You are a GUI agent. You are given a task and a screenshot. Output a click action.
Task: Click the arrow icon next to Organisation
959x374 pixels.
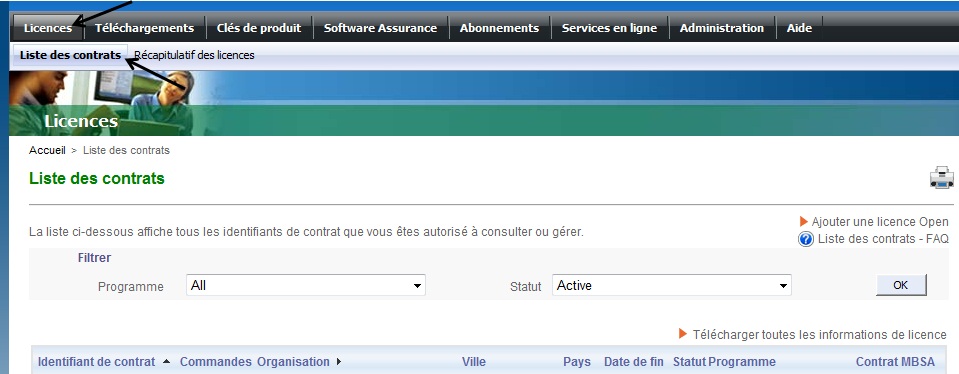coord(338,362)
